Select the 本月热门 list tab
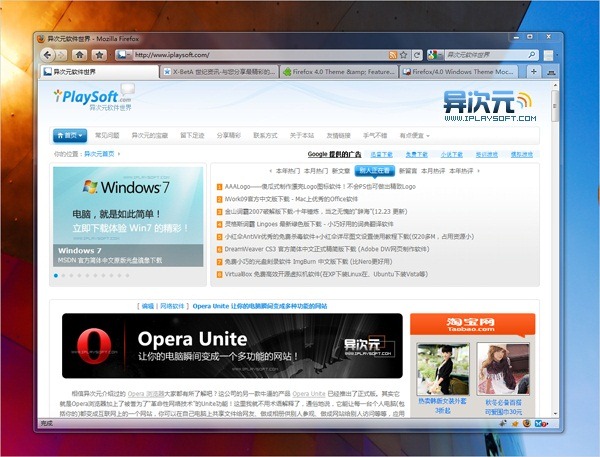600x457 pixels. 316,171
